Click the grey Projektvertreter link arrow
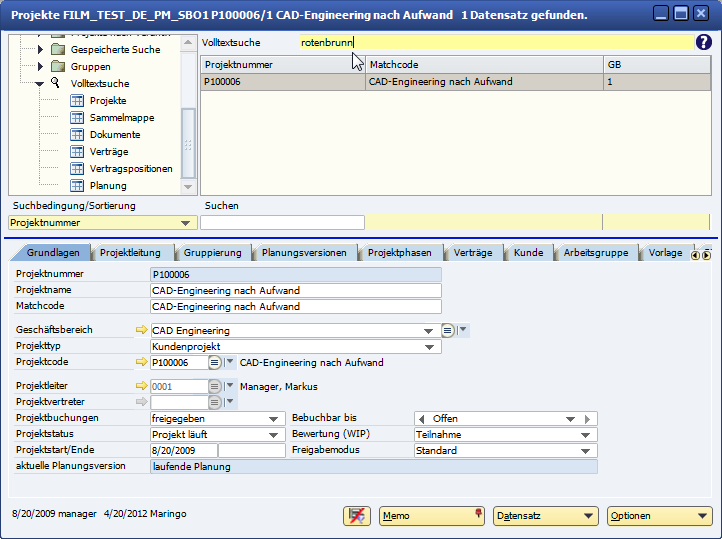The image size is (722, 539). point(141,402)
